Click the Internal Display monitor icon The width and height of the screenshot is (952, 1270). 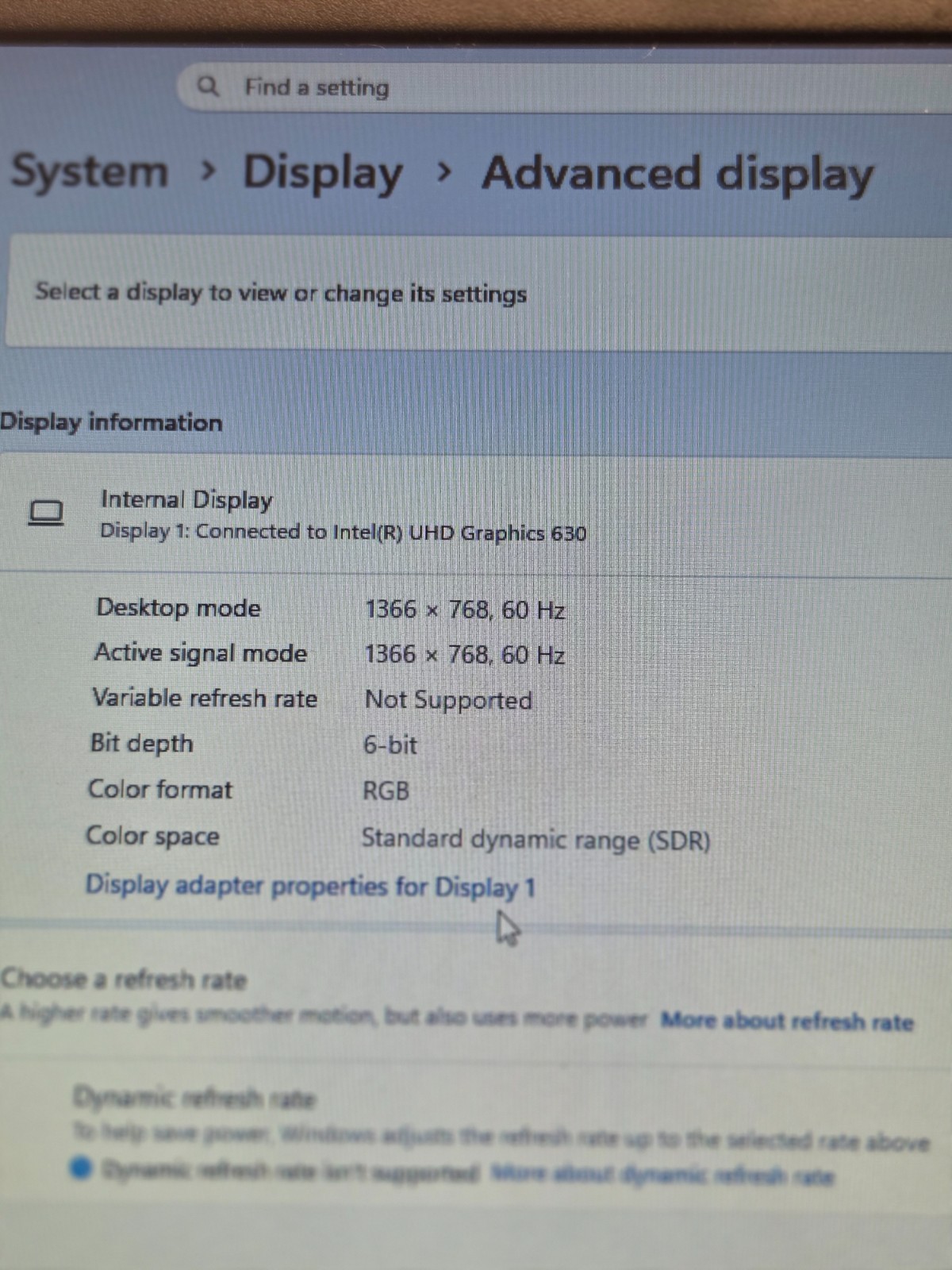click(x=46, y=513)
